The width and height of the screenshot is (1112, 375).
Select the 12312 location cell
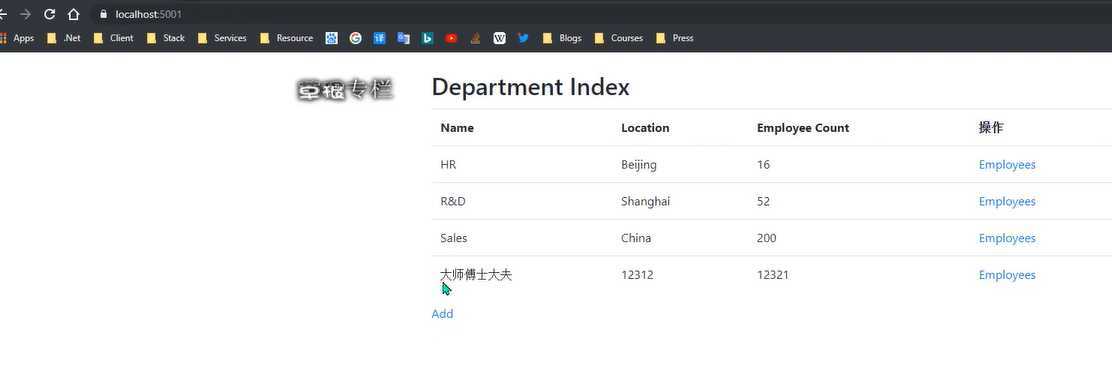point(638,275)
